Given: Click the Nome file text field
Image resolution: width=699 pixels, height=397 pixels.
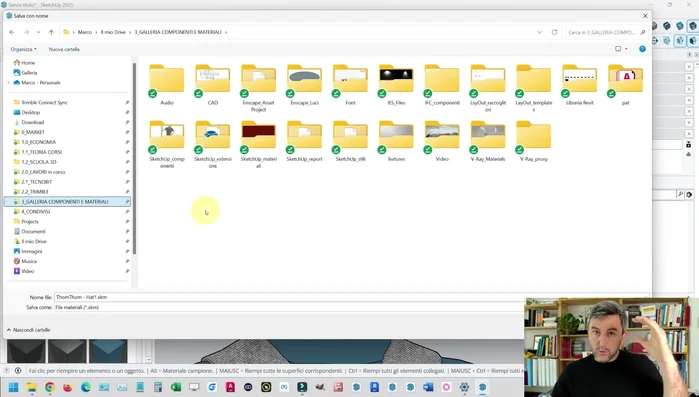Looking at the screenshot, I should [351, 297].
